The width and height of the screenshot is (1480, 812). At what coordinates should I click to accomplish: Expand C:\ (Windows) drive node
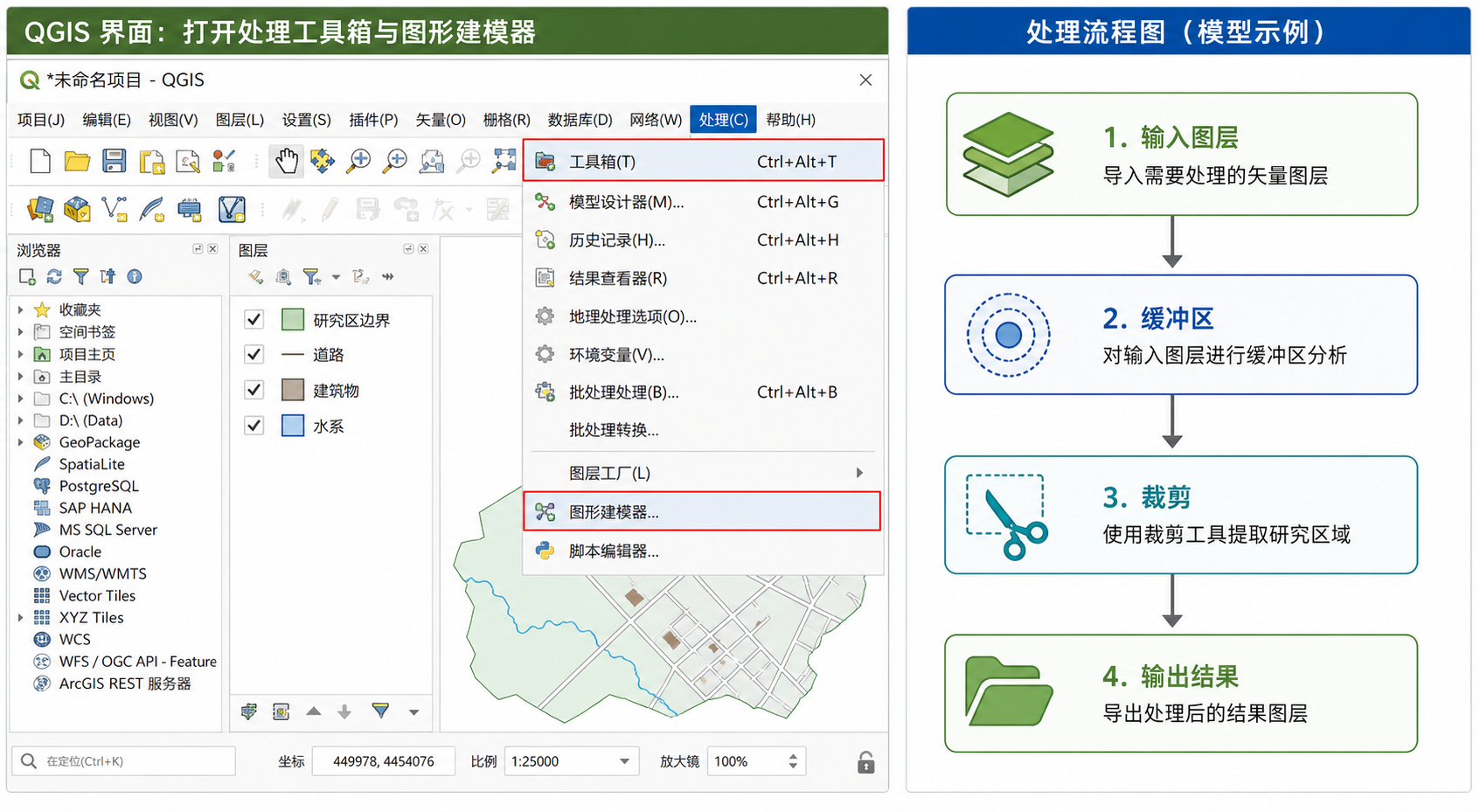21,399
